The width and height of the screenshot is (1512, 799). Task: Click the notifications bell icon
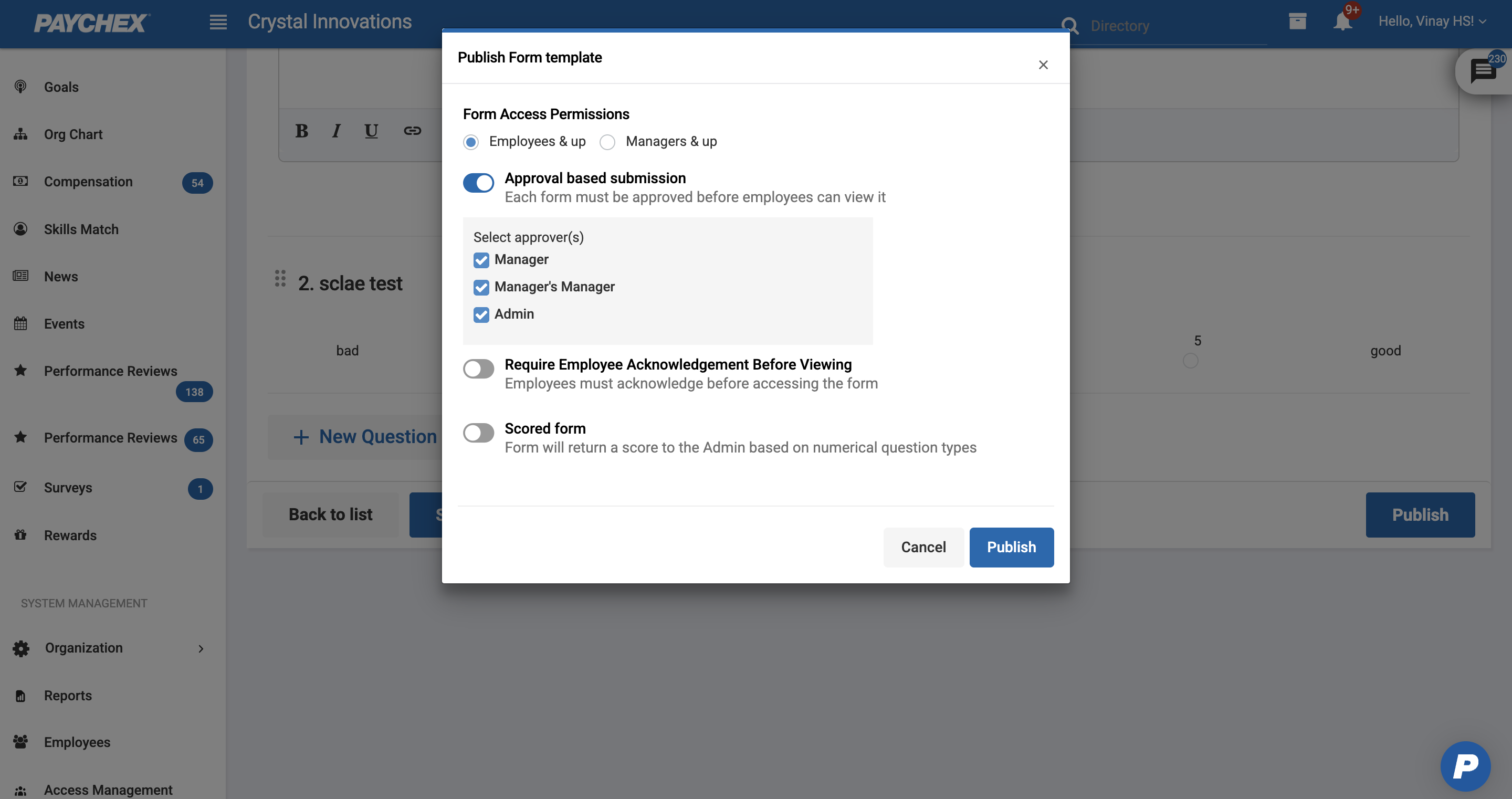[1342, 22]
